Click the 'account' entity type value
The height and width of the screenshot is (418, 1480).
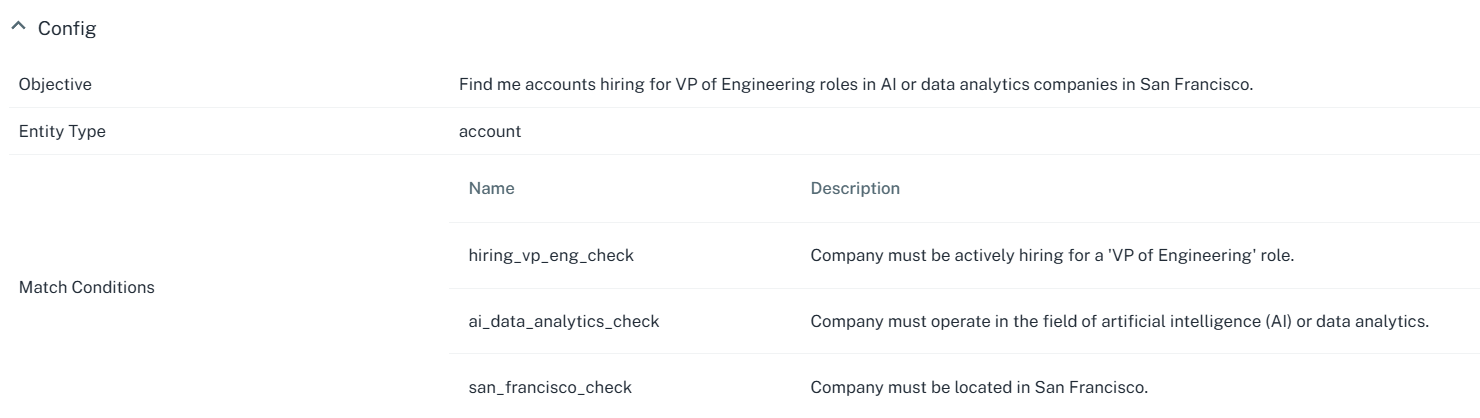490,132
